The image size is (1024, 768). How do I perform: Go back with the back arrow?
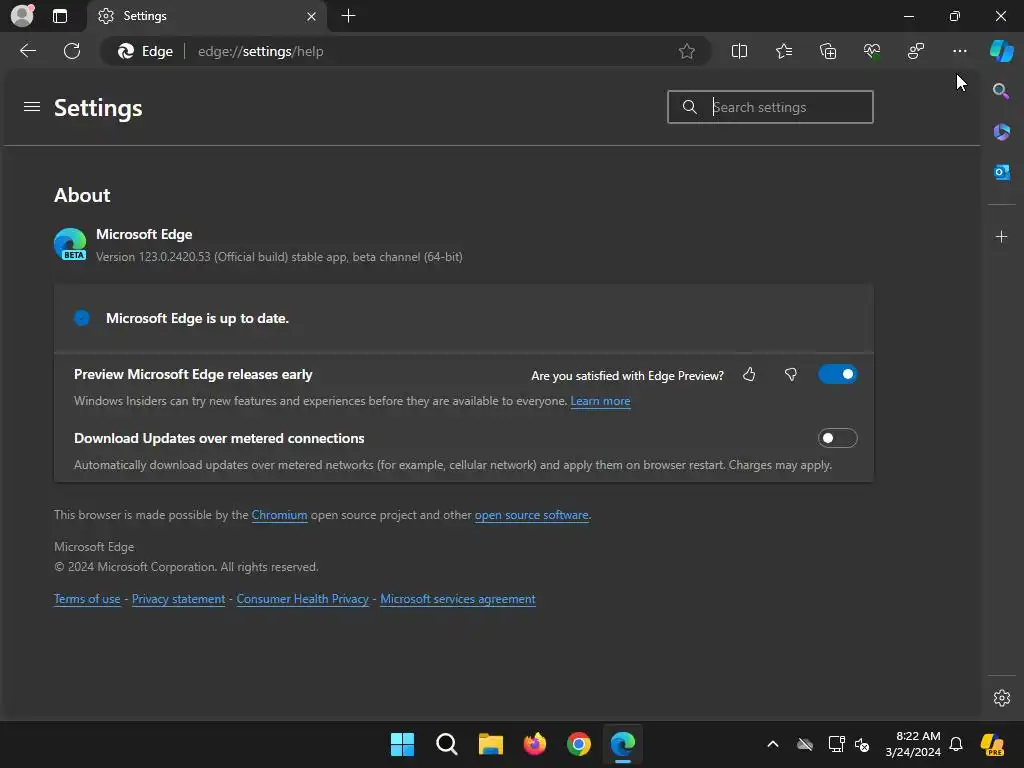pos(28,51)
